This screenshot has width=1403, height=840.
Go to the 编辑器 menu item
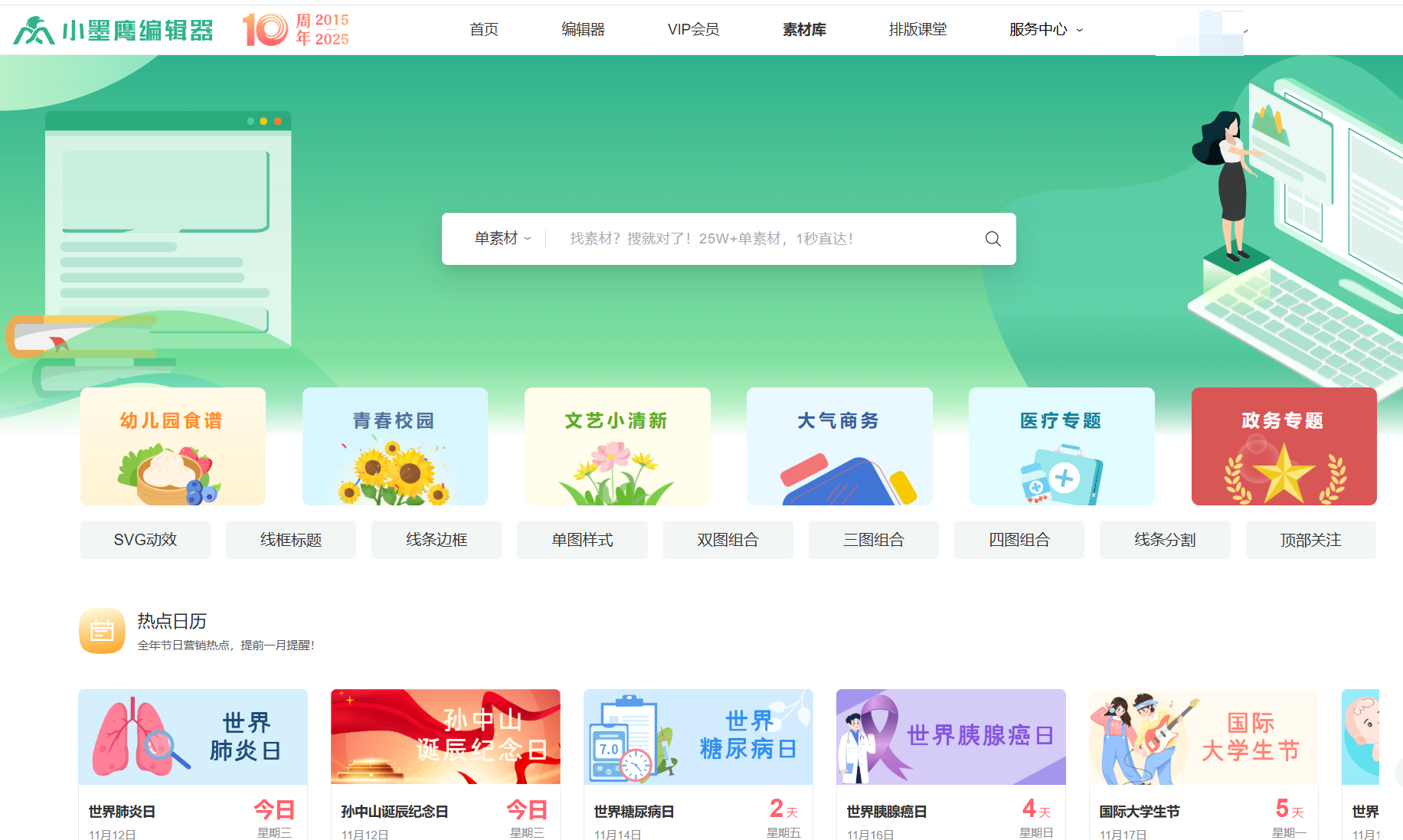click(583, 30)
